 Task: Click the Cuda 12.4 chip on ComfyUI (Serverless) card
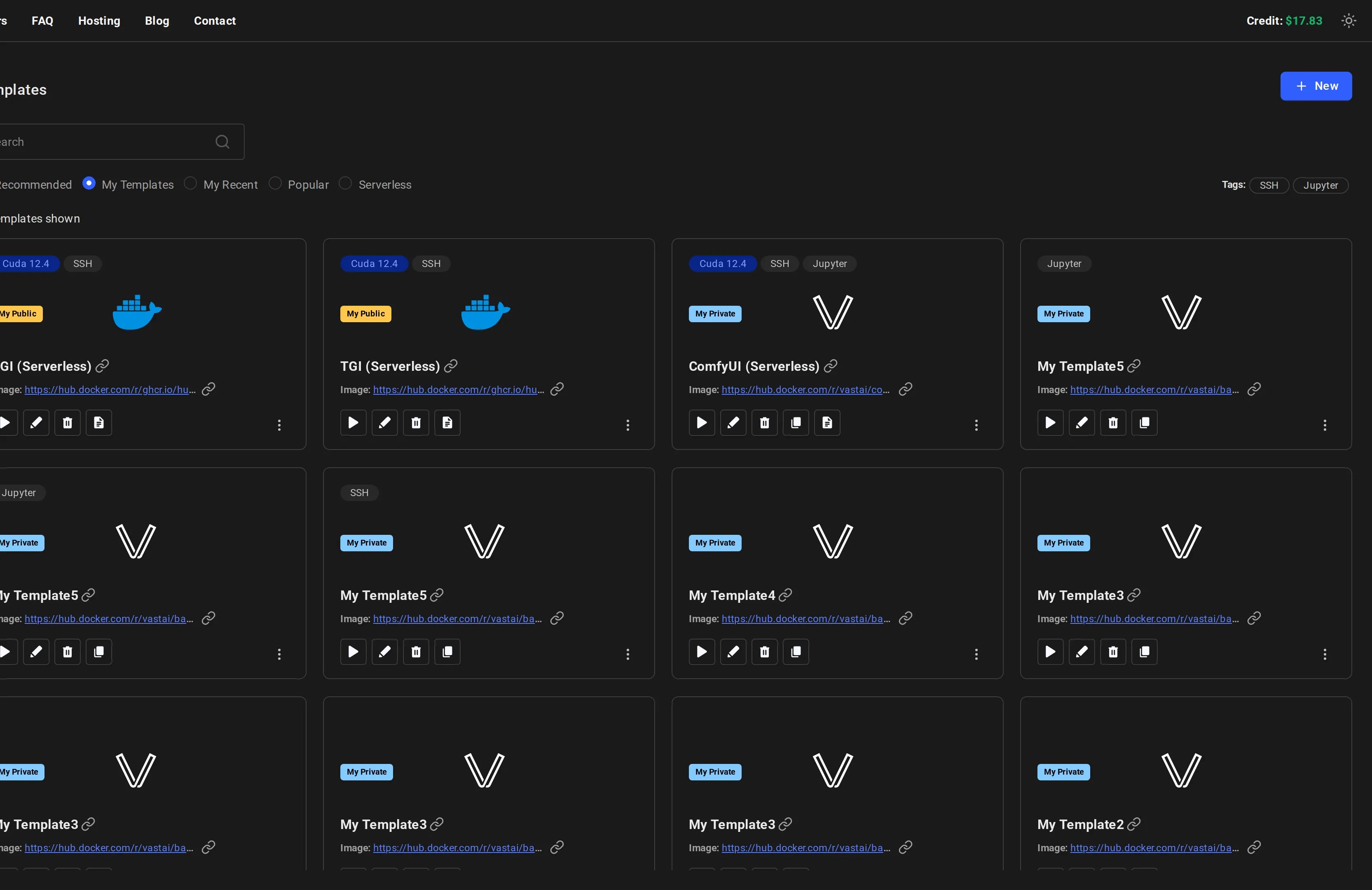coord(722,263)
